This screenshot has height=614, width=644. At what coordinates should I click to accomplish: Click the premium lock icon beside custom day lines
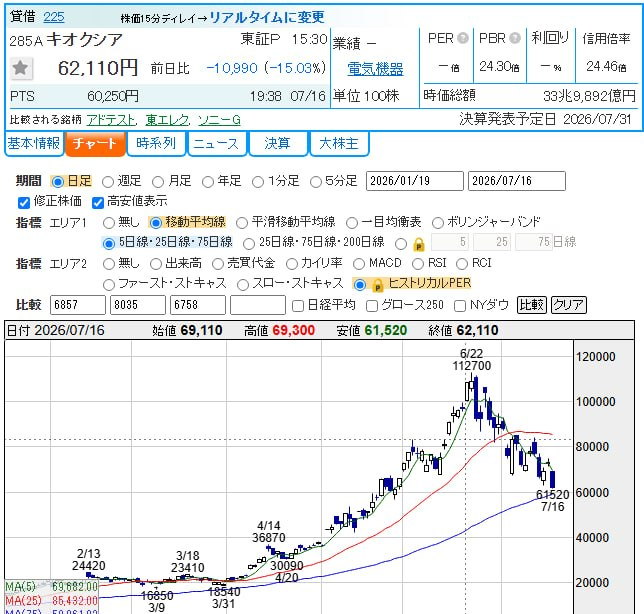(x=419, y=244)
